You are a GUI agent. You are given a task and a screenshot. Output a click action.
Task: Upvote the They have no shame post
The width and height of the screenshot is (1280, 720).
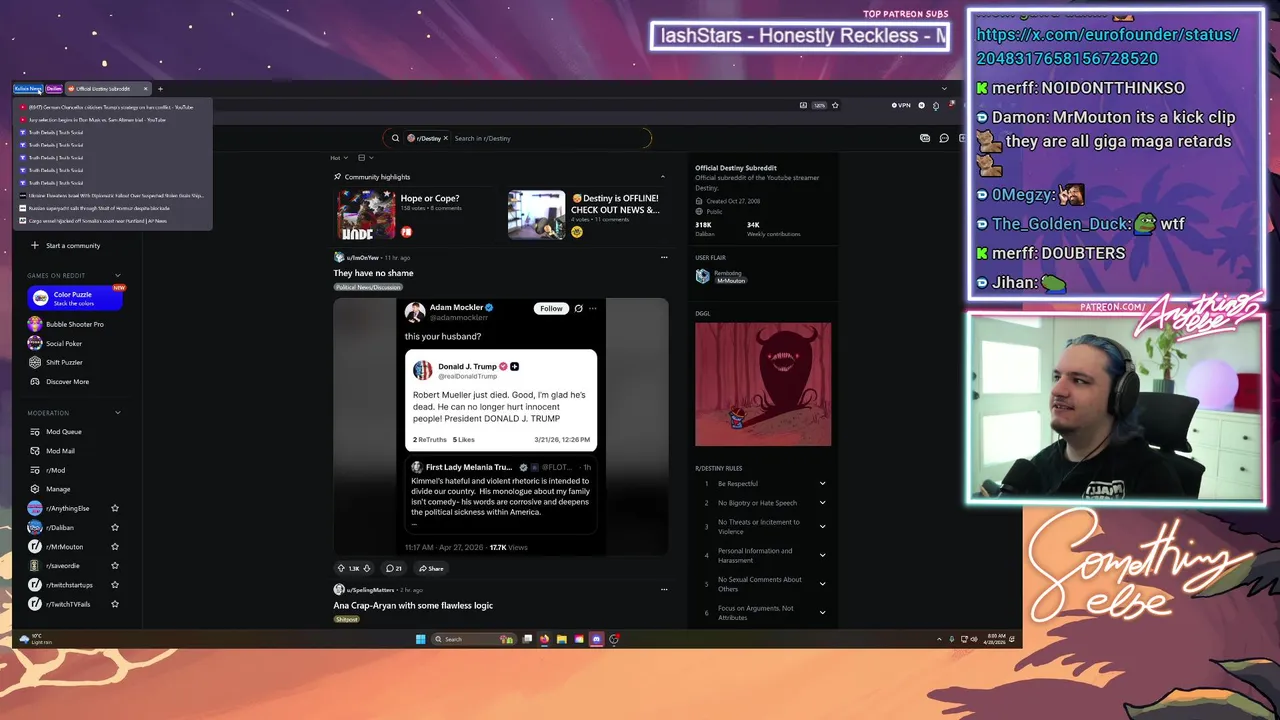pos(341,568)
